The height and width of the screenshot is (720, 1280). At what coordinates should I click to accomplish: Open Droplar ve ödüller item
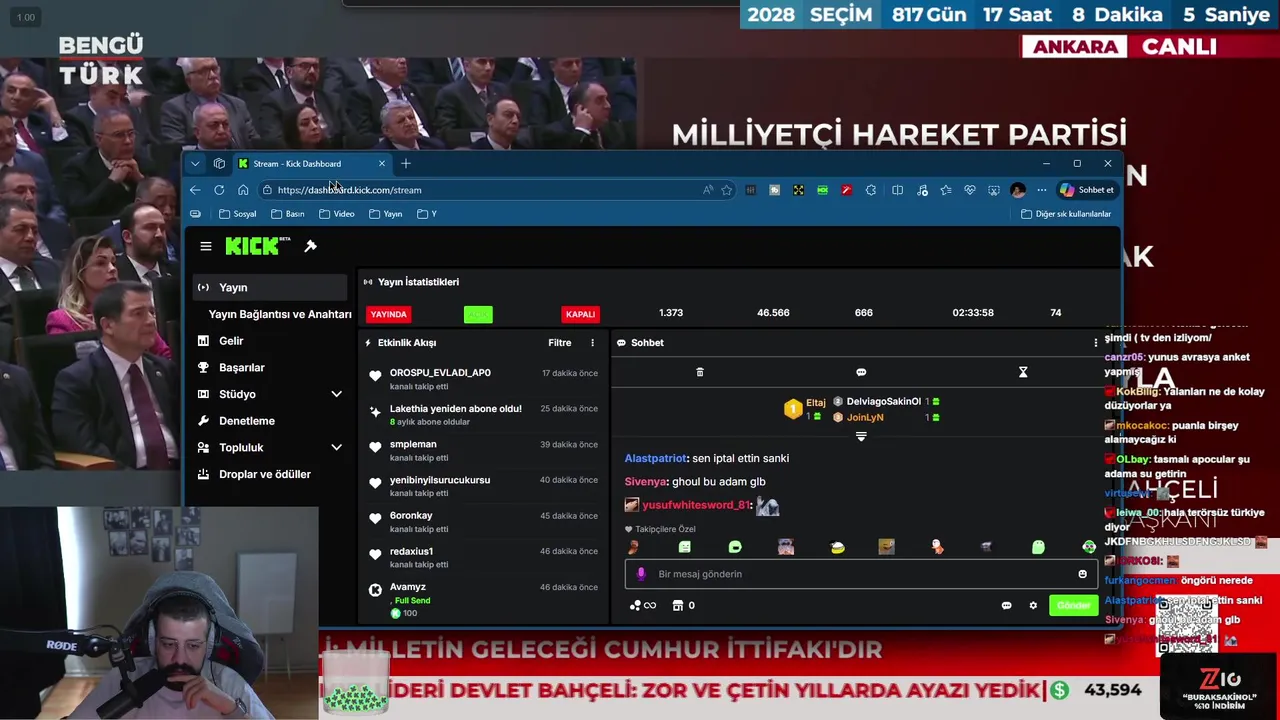[270, 474]
